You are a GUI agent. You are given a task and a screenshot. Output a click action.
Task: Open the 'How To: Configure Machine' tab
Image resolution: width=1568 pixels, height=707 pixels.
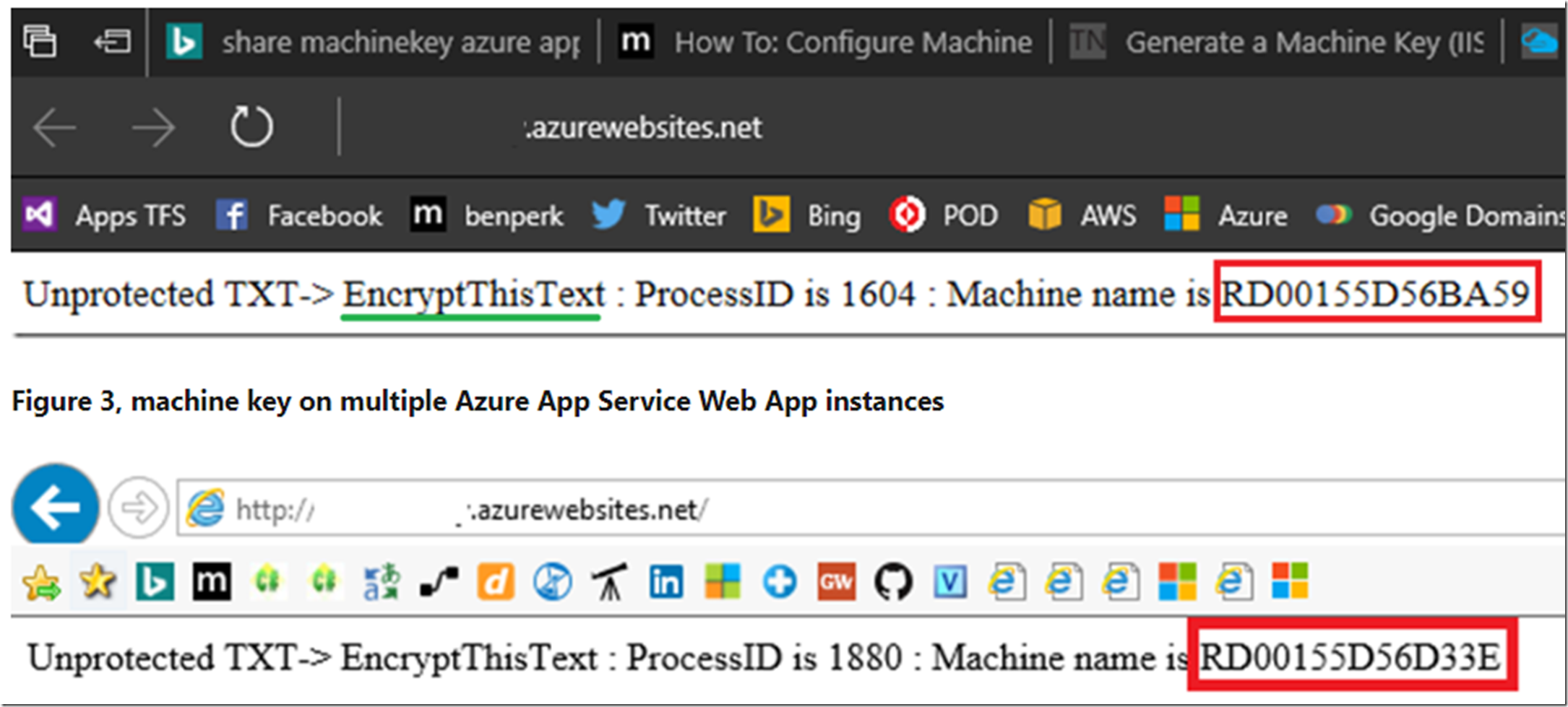[x=825, y=42]
